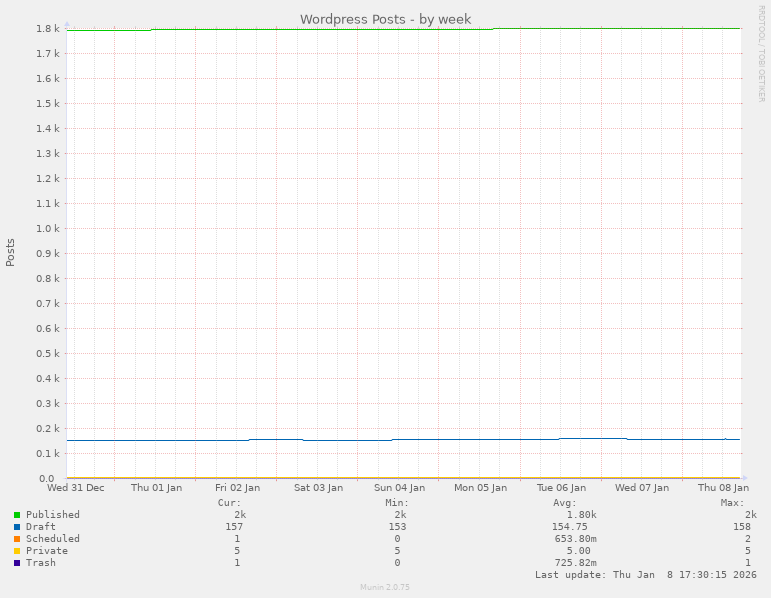This screenshot has height=598, width=771.
Task: Click the 'Fri 02 Jan' x-axis label
Action: [237, 488]
